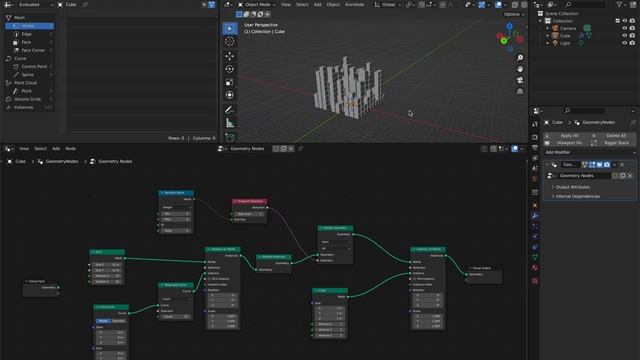Select the Select Box tool in viewport

pyautogui.click(x=230, y=29)
